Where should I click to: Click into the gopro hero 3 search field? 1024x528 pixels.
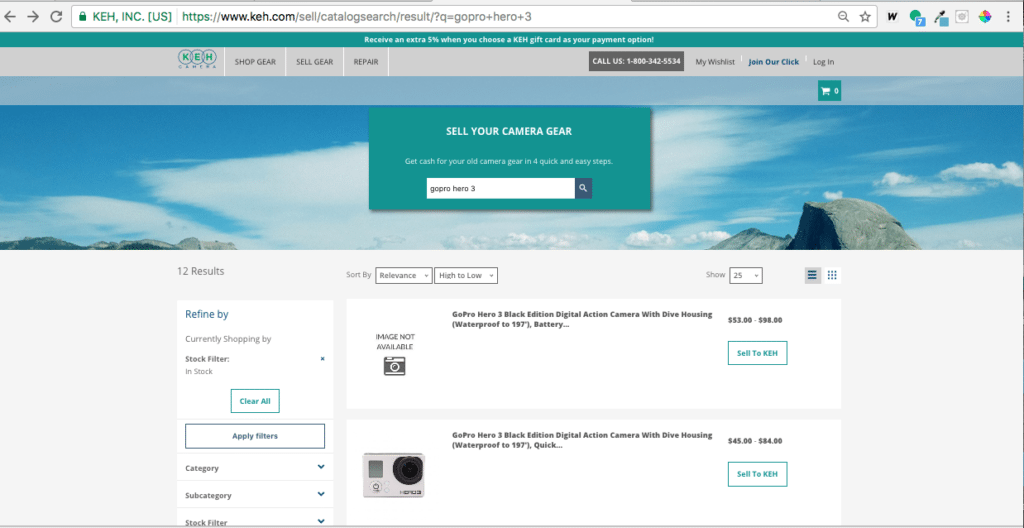pyautogui.click(x=500, y=188)
